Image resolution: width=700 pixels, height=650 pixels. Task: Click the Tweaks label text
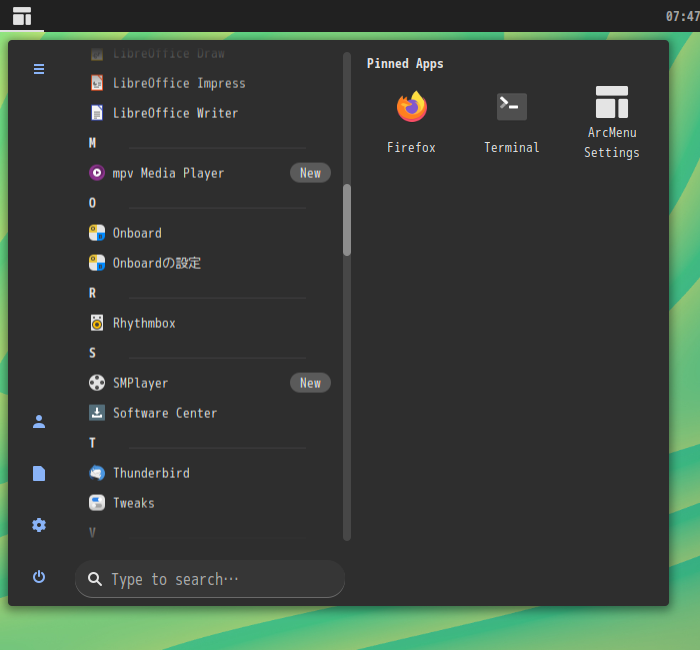133,503
